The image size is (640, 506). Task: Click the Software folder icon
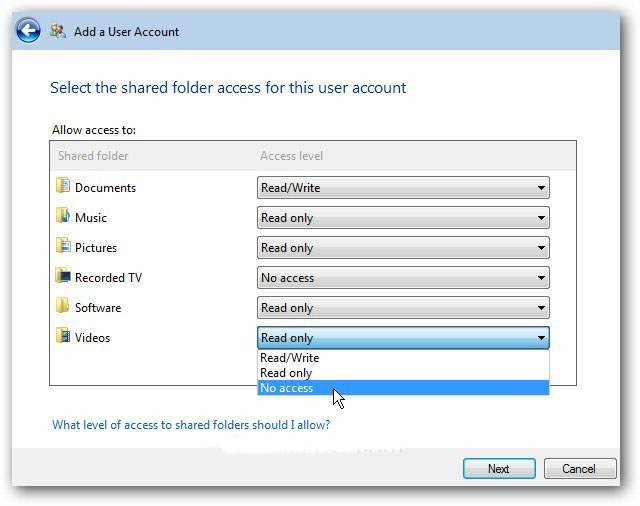(63, 306)
